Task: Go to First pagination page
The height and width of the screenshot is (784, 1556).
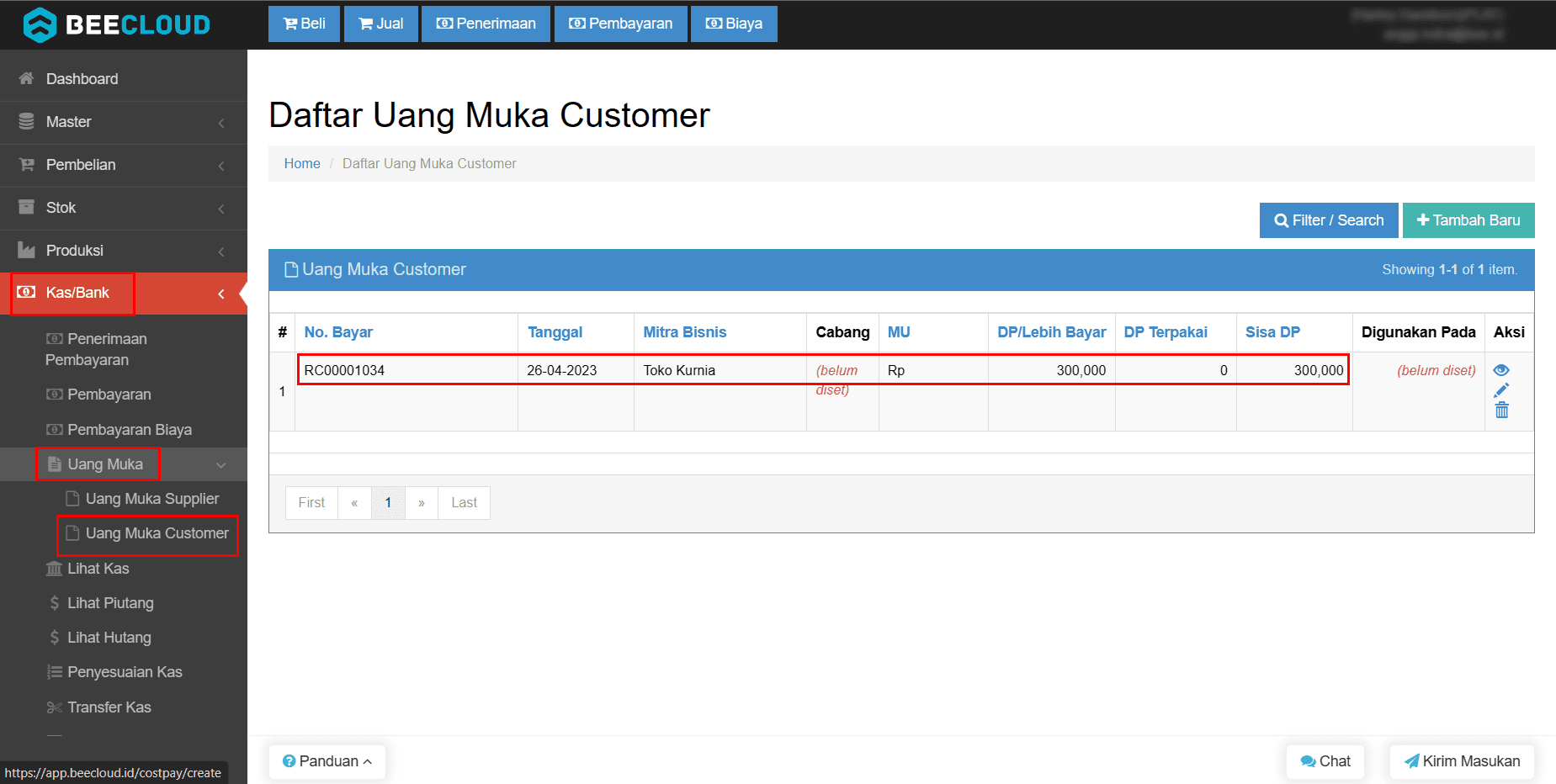Action: tap(311, 503)
